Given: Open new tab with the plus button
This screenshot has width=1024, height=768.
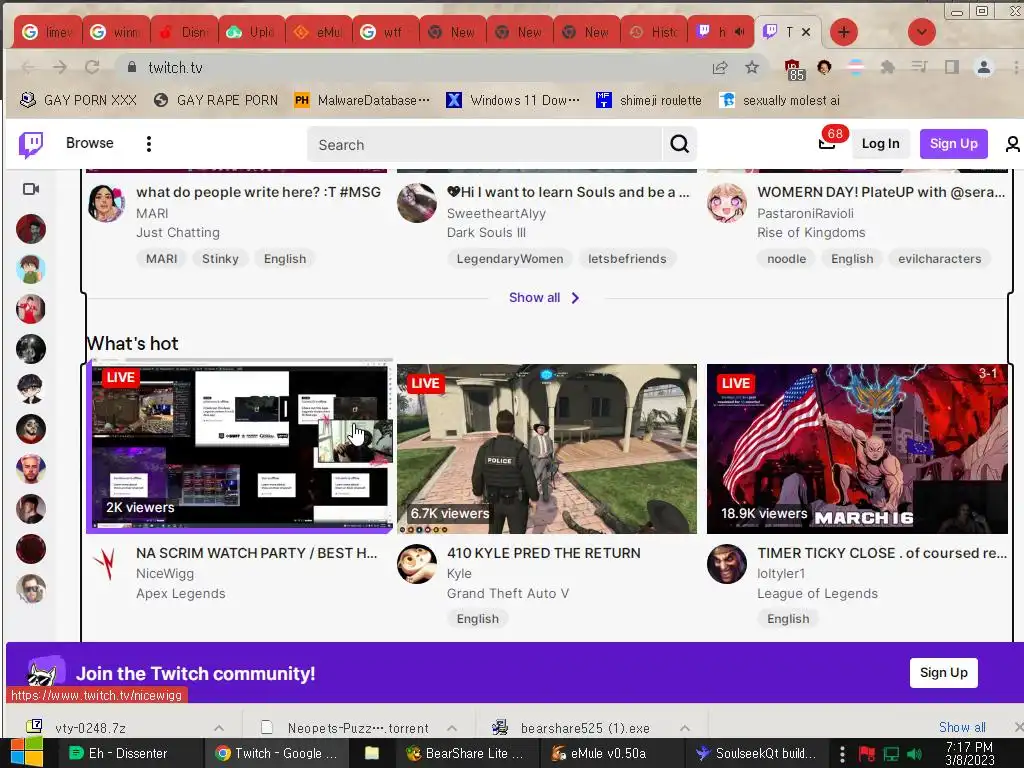Looking at the screenshot, I should click(844, 32).
